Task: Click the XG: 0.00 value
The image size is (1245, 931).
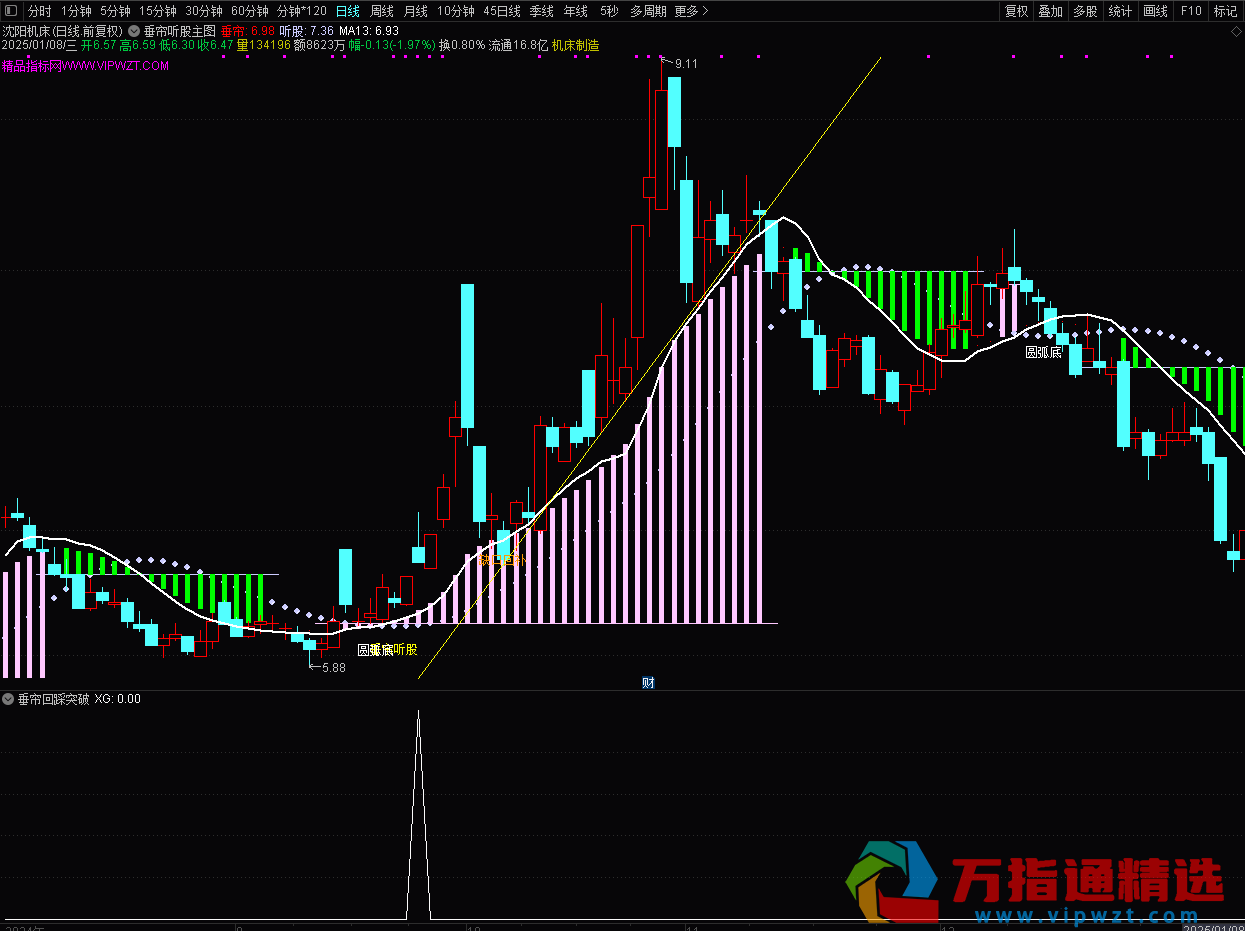Action: tap(118, 699)
